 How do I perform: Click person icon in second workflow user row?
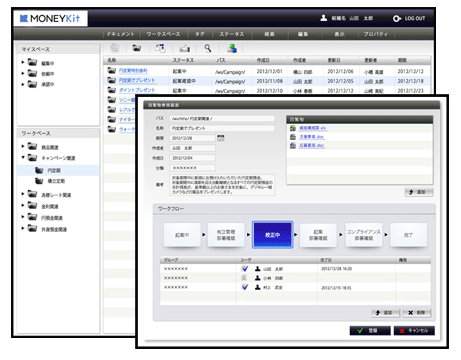(x=257, y=278)
